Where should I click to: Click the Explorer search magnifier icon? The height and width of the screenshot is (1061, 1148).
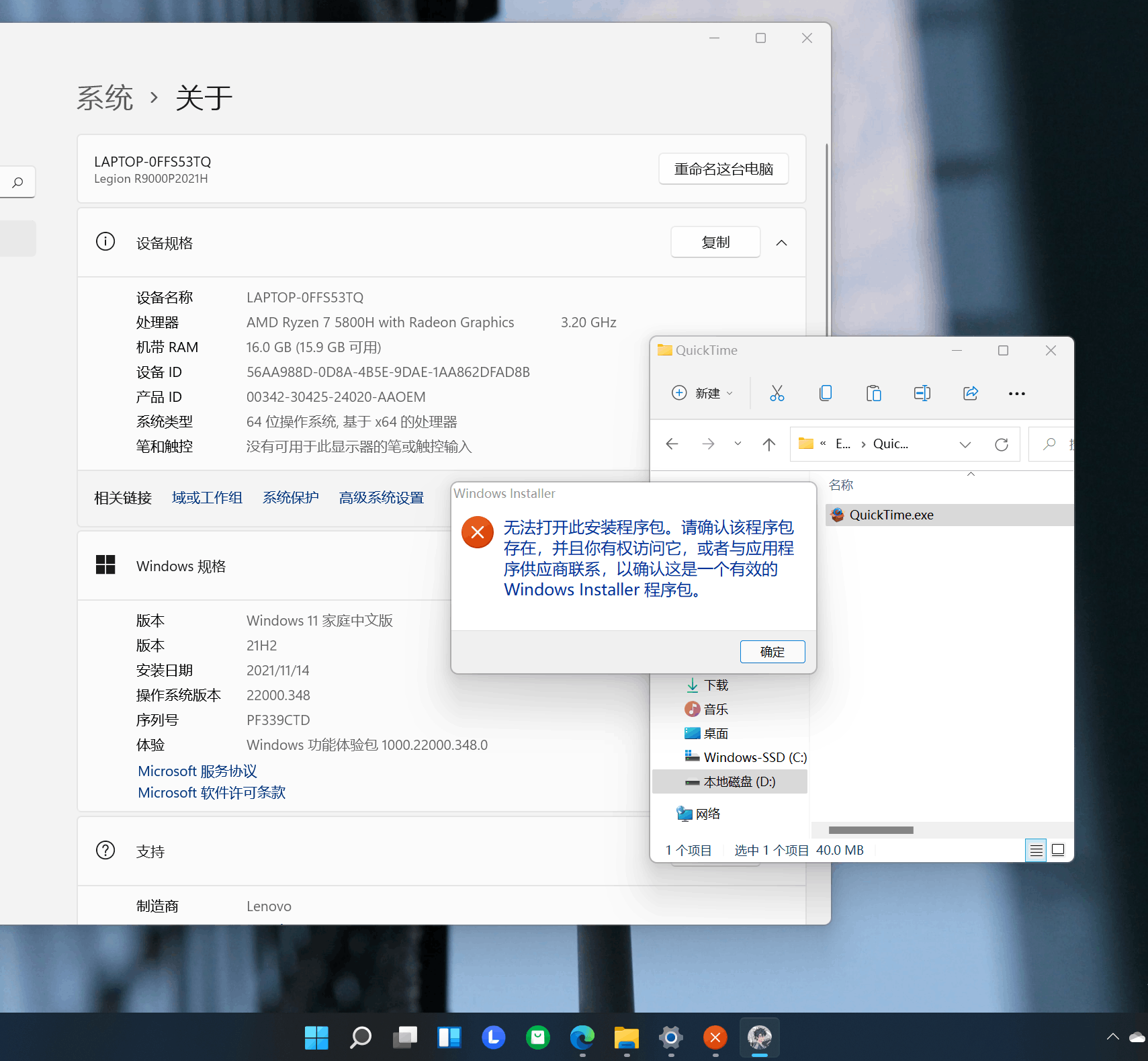click(1049, 444)
